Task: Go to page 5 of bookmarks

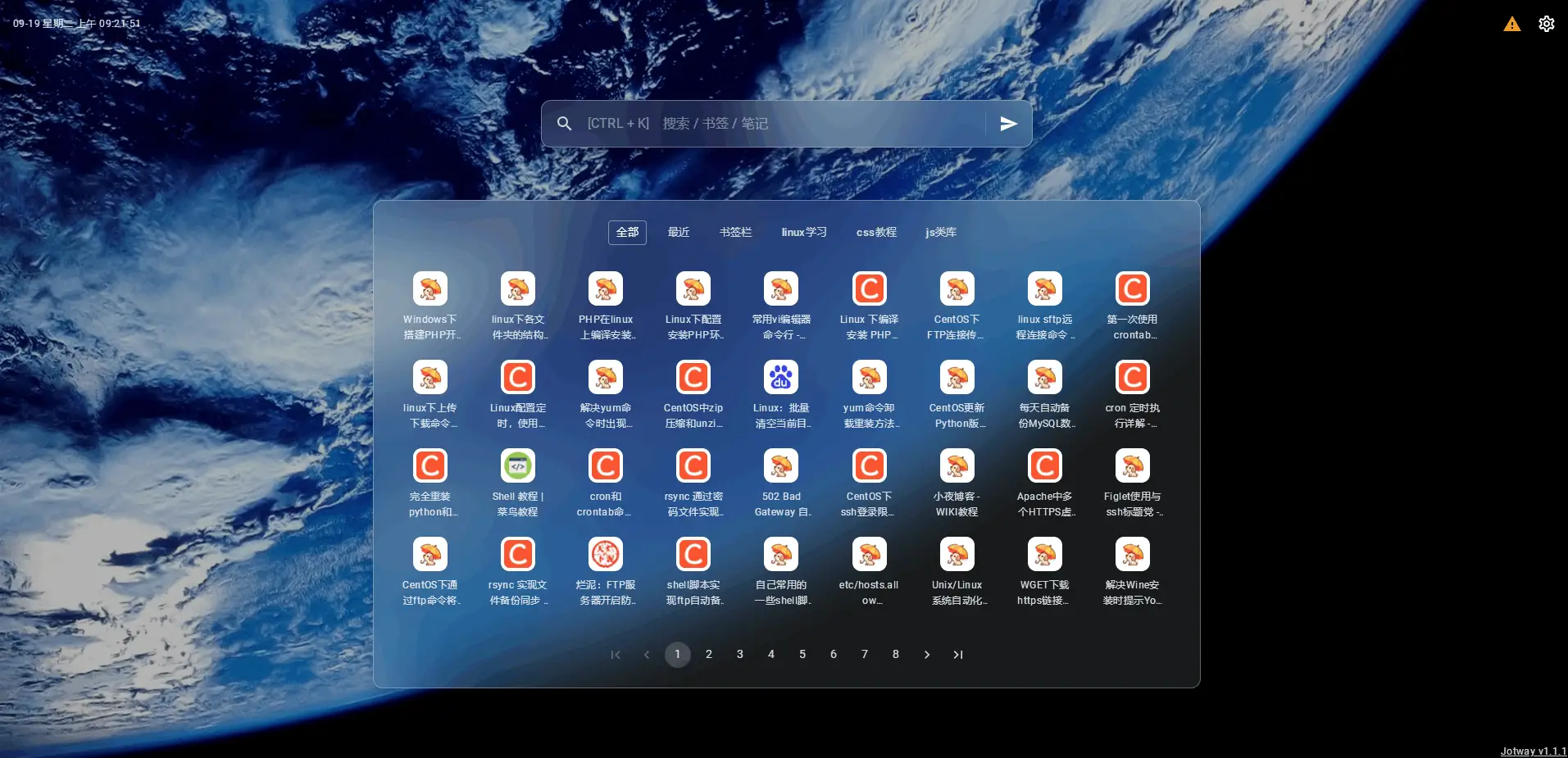Action: point(802,655)
